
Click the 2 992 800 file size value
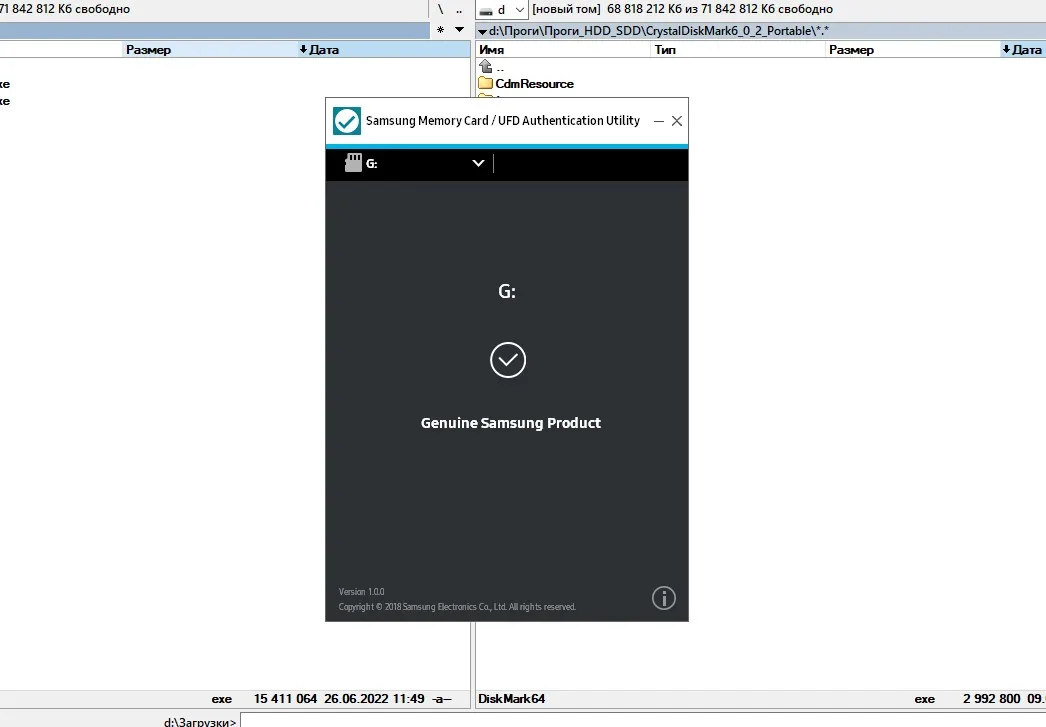click(x=991, y=699)
